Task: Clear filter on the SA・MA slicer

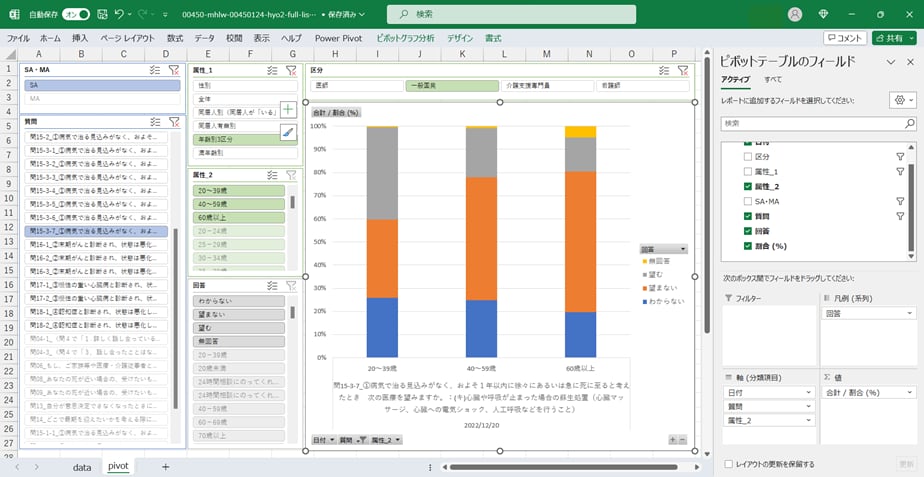Action: (x=174, y=70)
